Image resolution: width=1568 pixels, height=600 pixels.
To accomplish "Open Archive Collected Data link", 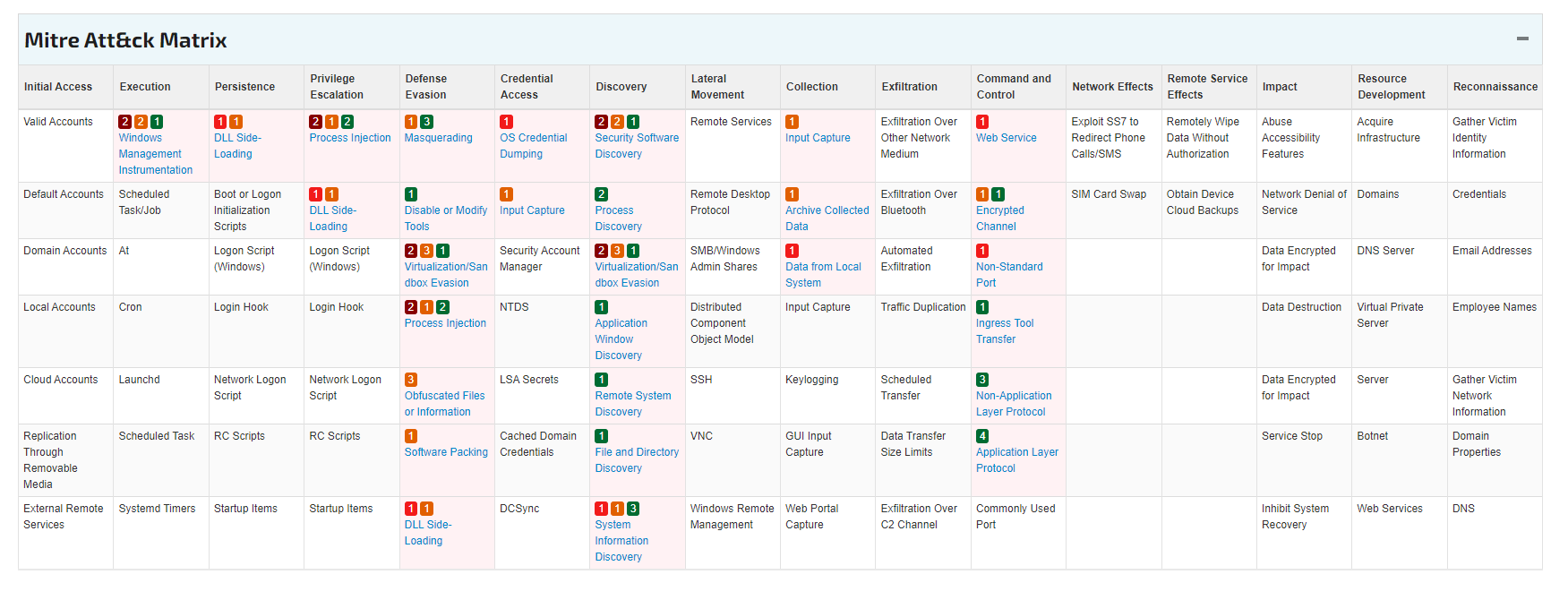I will pyautogui.click(x=827, y=219).
